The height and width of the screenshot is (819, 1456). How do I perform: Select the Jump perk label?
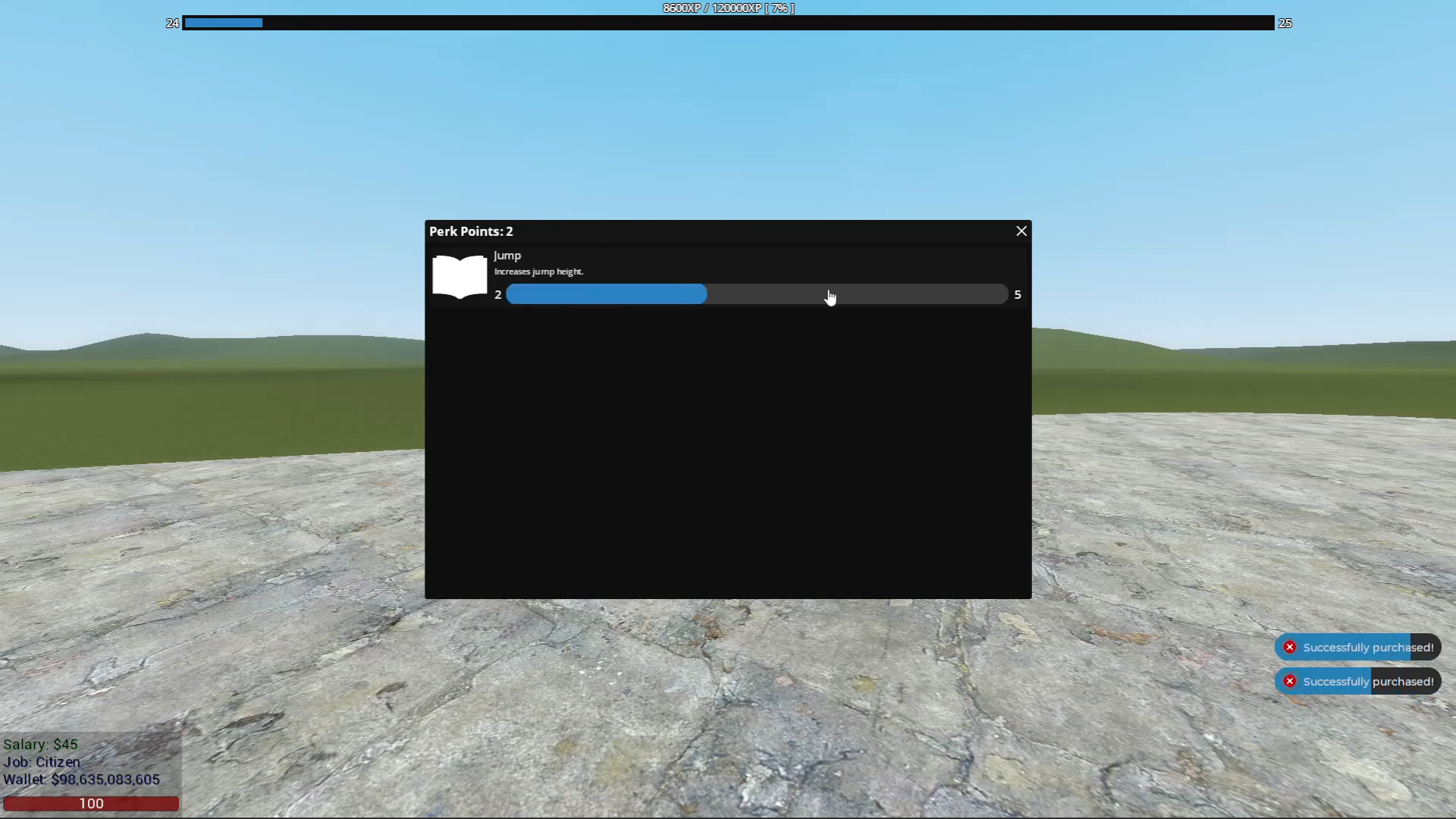pos(507,256)
